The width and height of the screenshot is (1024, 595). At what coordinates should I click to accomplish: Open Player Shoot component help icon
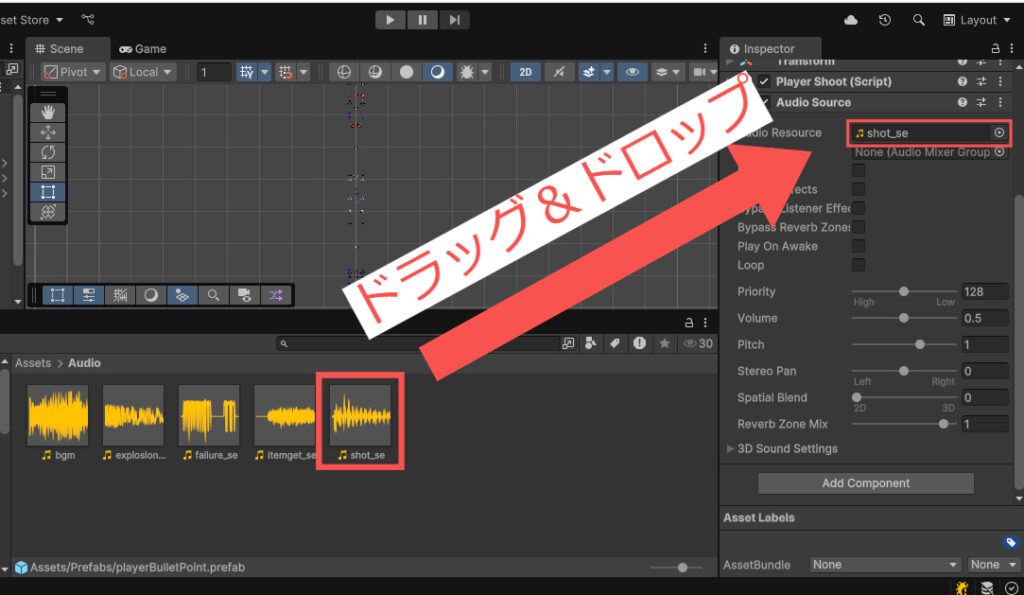(962, 82)
